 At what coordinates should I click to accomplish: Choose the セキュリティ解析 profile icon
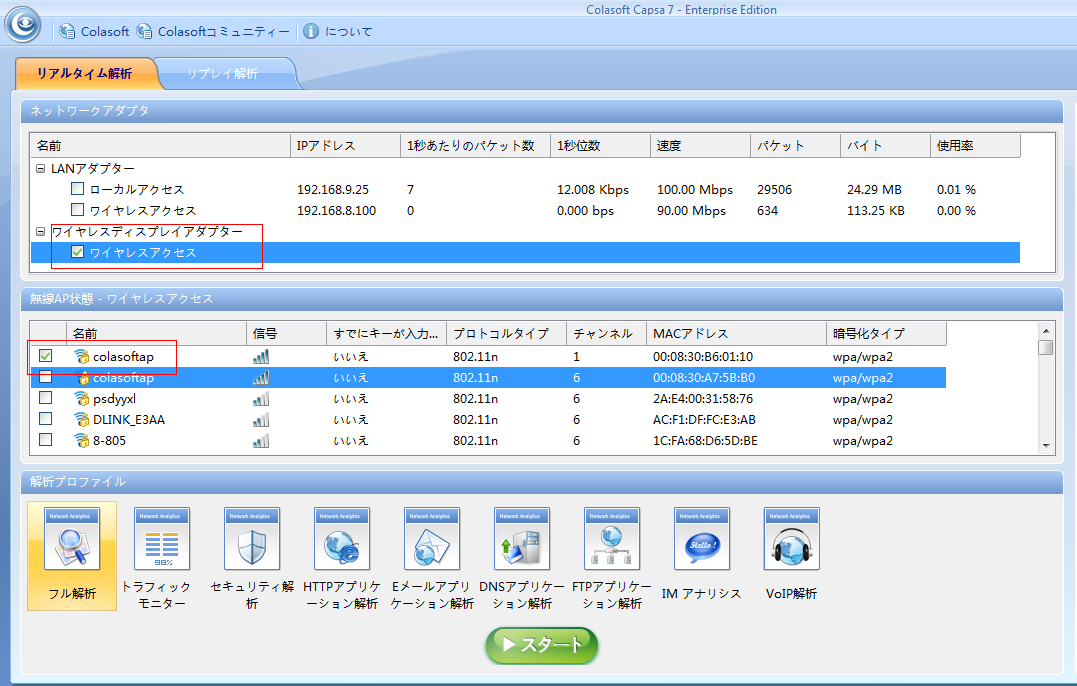tap(251, 539)
